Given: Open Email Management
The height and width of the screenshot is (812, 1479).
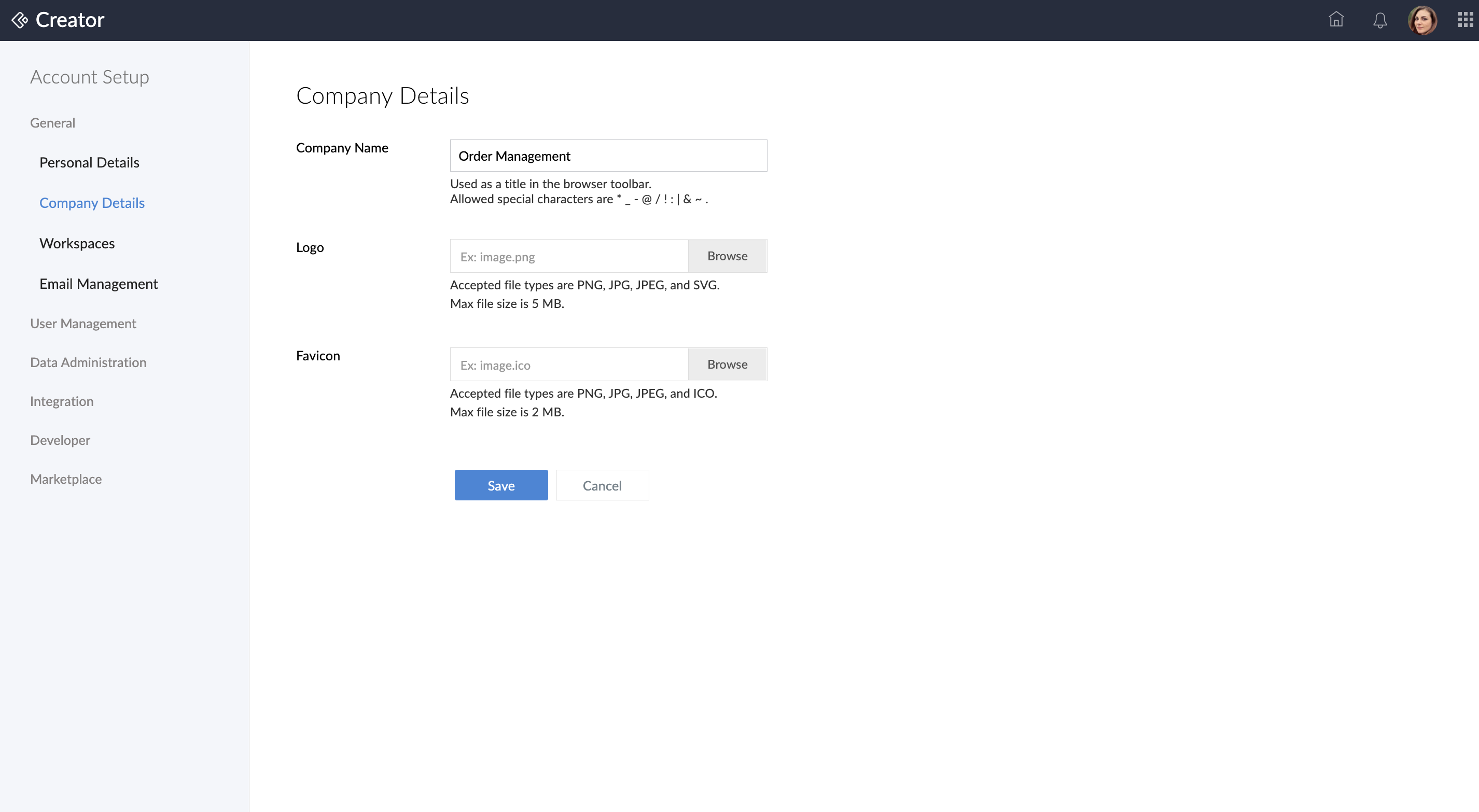Looking at the screenshot, I should coord(99,284).
